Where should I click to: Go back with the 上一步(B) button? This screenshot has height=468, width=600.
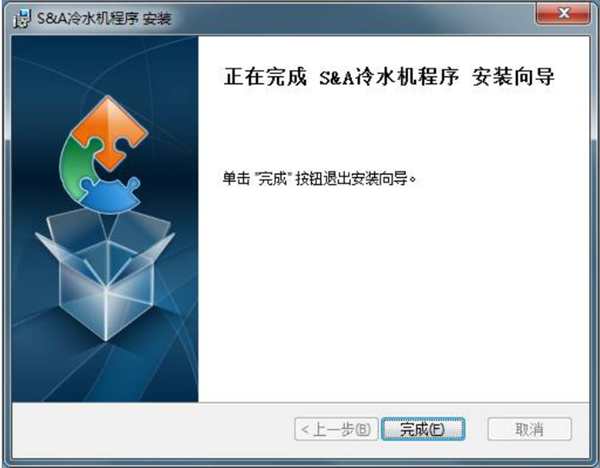point(336,429)
